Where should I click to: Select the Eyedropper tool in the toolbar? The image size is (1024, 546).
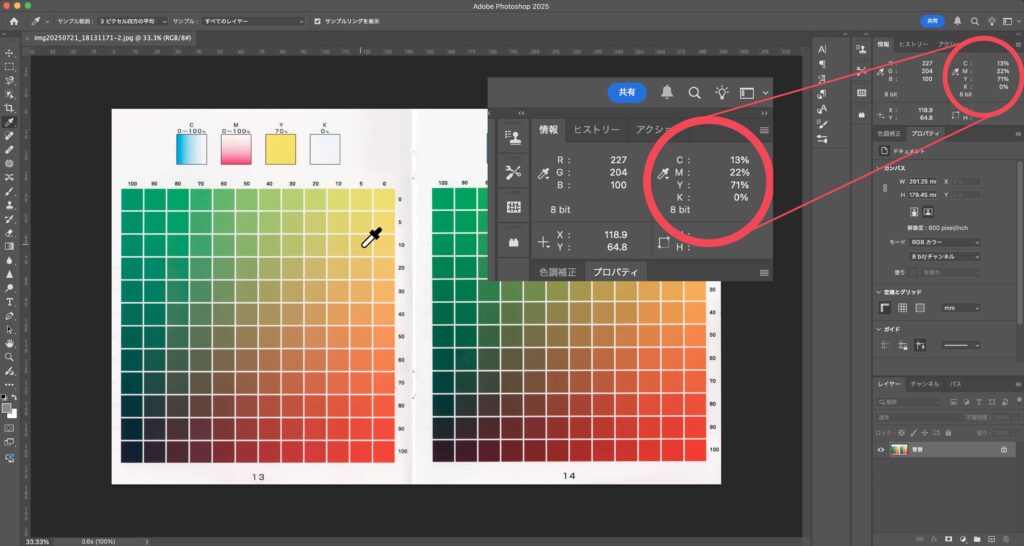(x=9, y=121)
